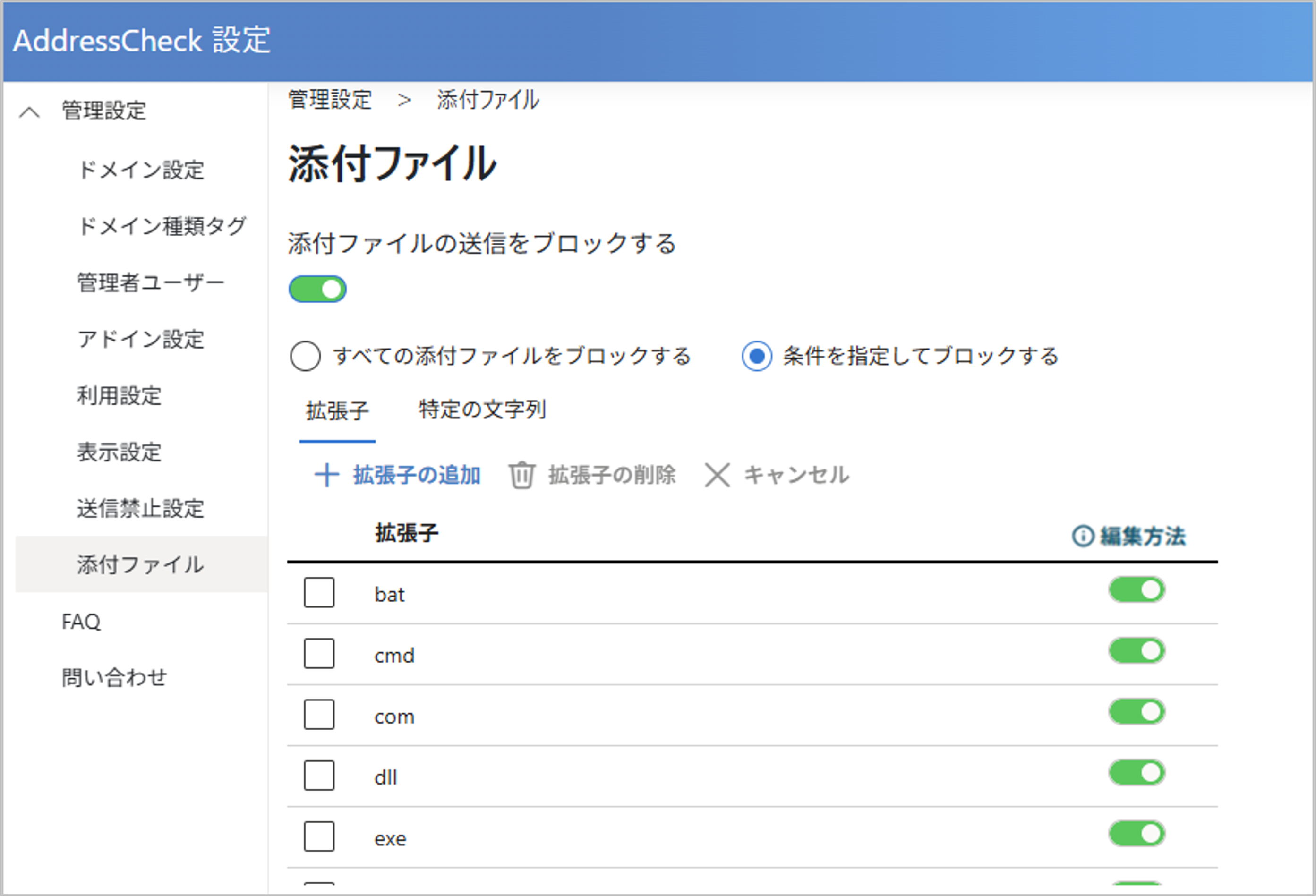The height and width of the screenshot is (896, 1316).
Task: Click 管理設定 in the breadcrumb
Action: point(330,100)
